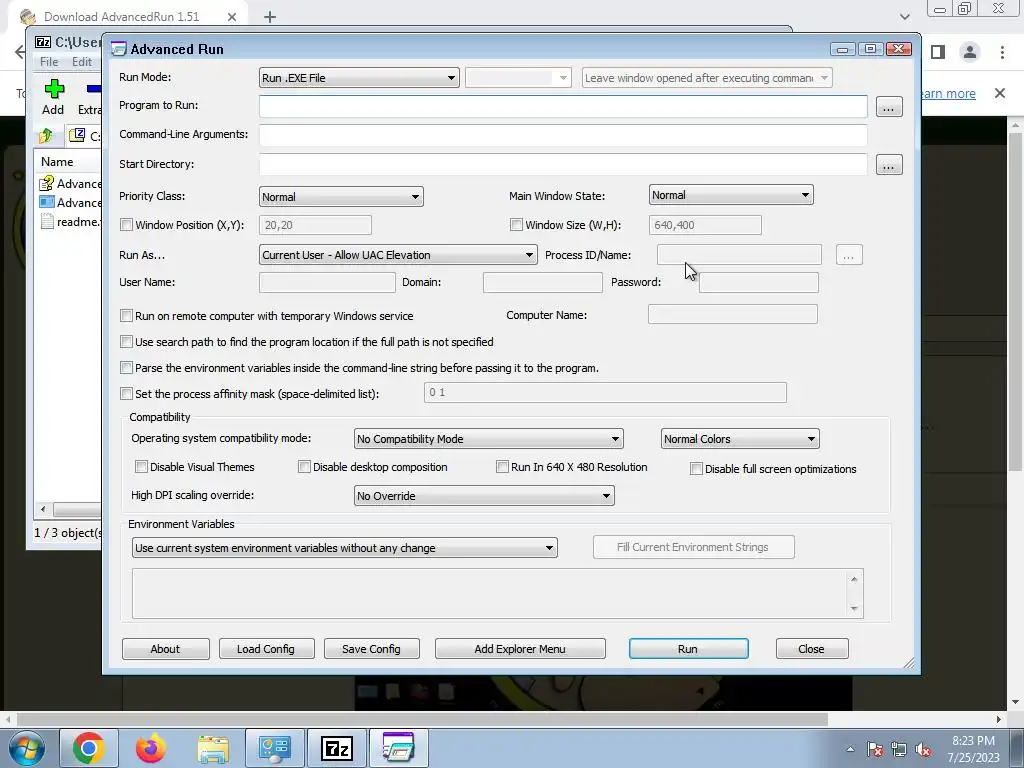The width and height of the screenshot is (1024, 768).
Task: Open the Windows Start menu
Action: [27, 748]
